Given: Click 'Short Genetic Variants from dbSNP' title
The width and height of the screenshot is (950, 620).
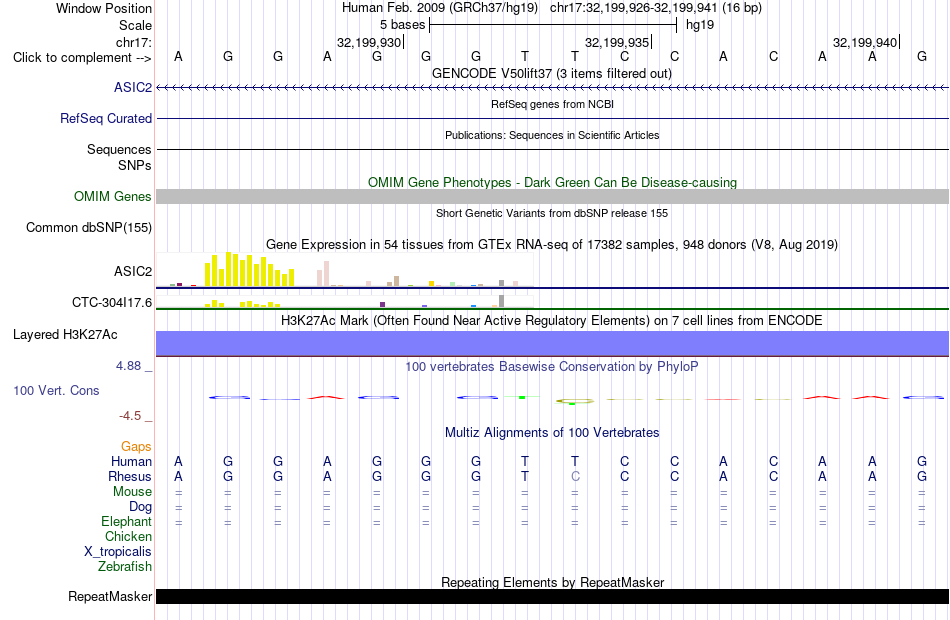Looking at the screenshot, I should [x=552, y=213].
